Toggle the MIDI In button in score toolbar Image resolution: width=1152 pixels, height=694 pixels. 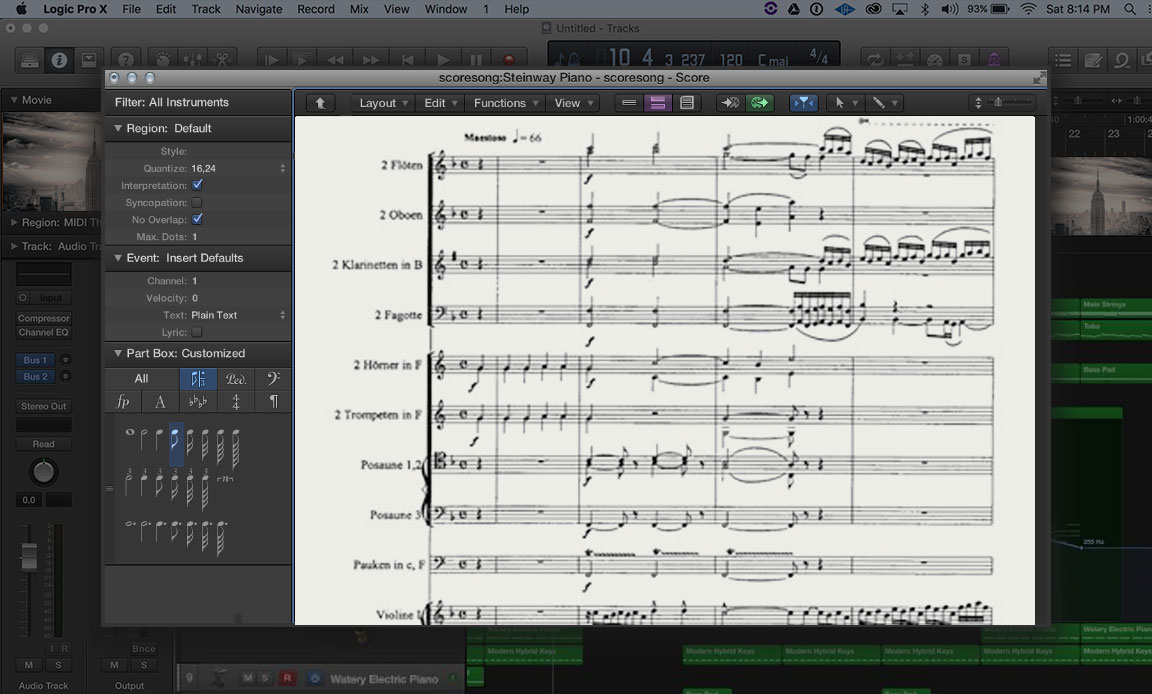[730, 103]
